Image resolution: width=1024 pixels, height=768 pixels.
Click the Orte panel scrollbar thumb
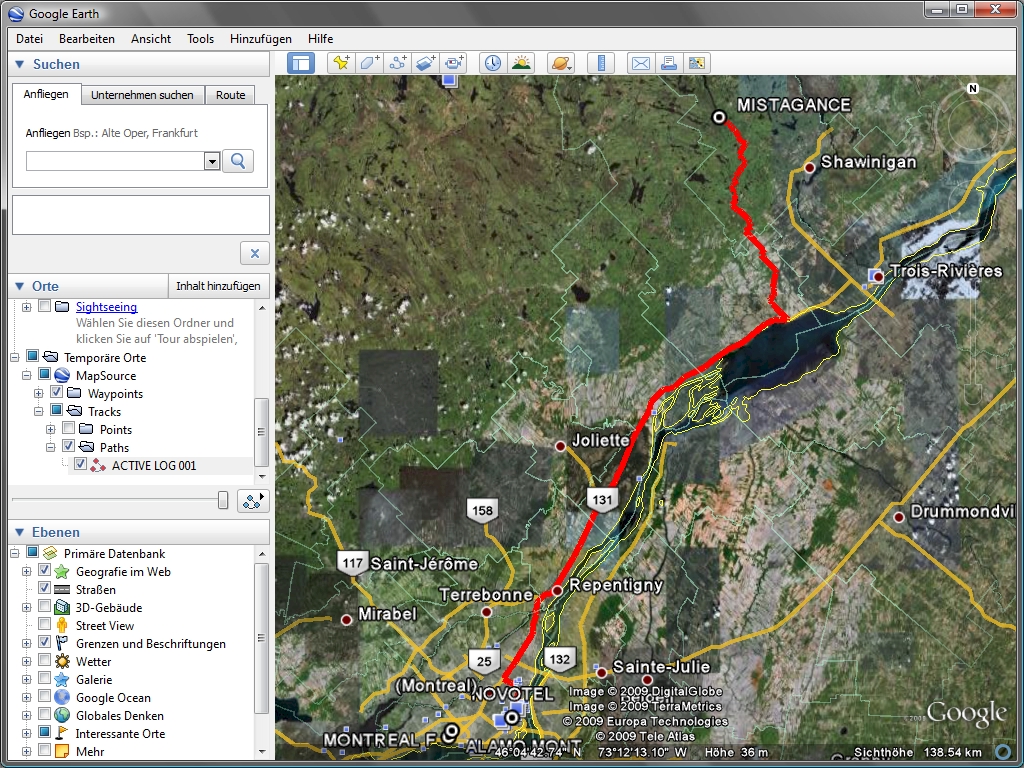[261, 432]
